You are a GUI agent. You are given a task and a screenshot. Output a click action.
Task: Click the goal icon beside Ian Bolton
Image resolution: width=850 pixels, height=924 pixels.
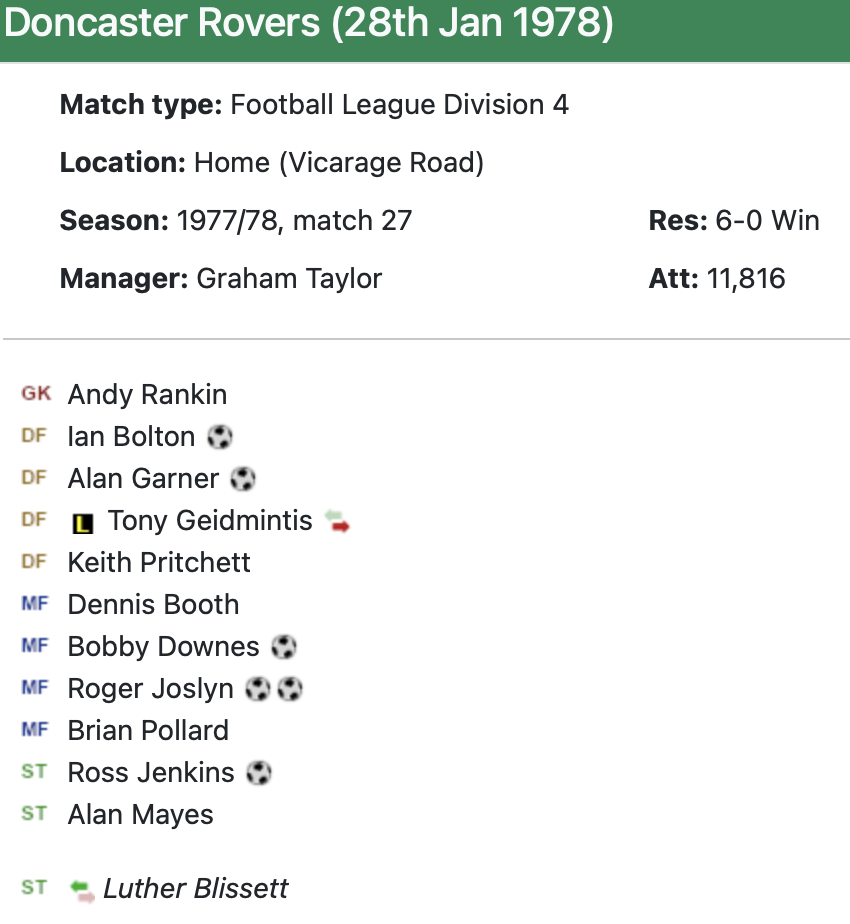pos(220,437)
